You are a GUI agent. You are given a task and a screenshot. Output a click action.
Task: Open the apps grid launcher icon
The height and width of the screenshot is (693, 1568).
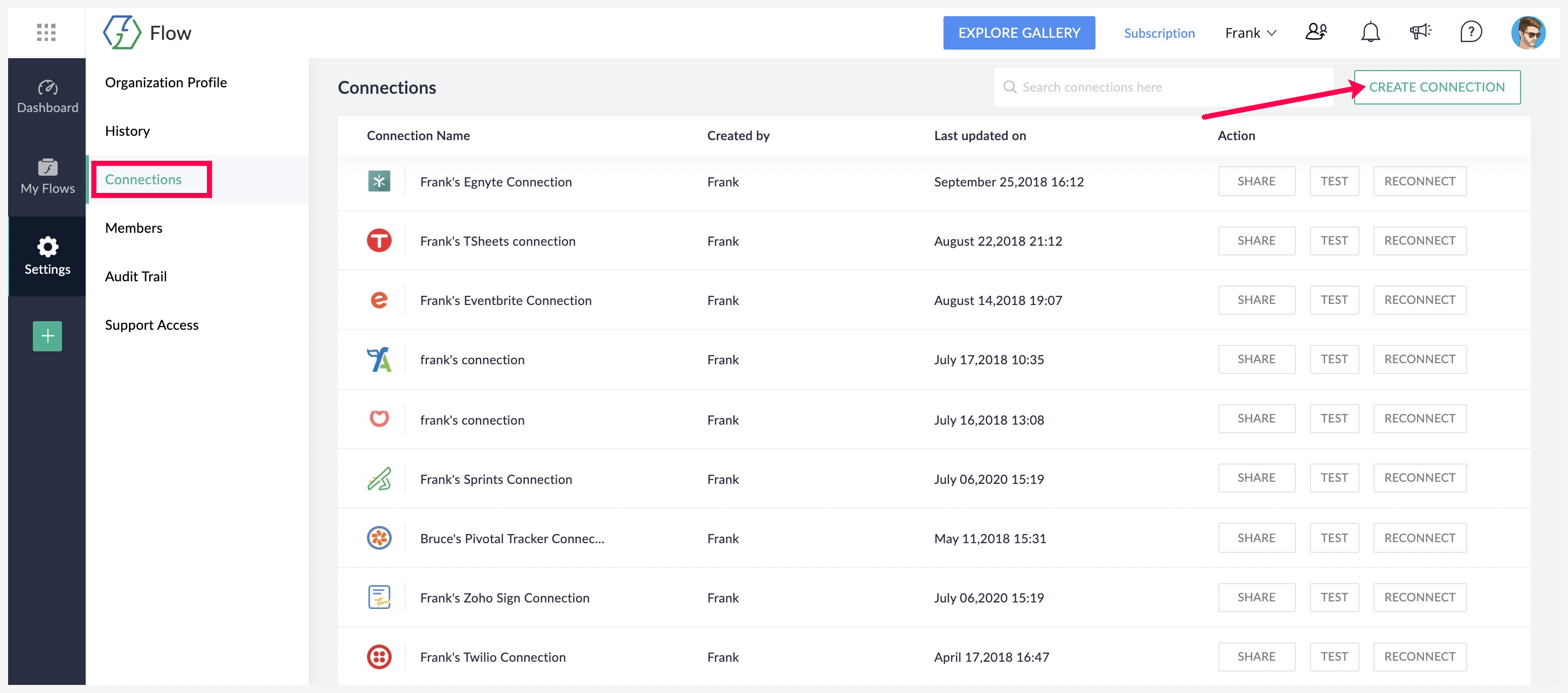point(46,32)
